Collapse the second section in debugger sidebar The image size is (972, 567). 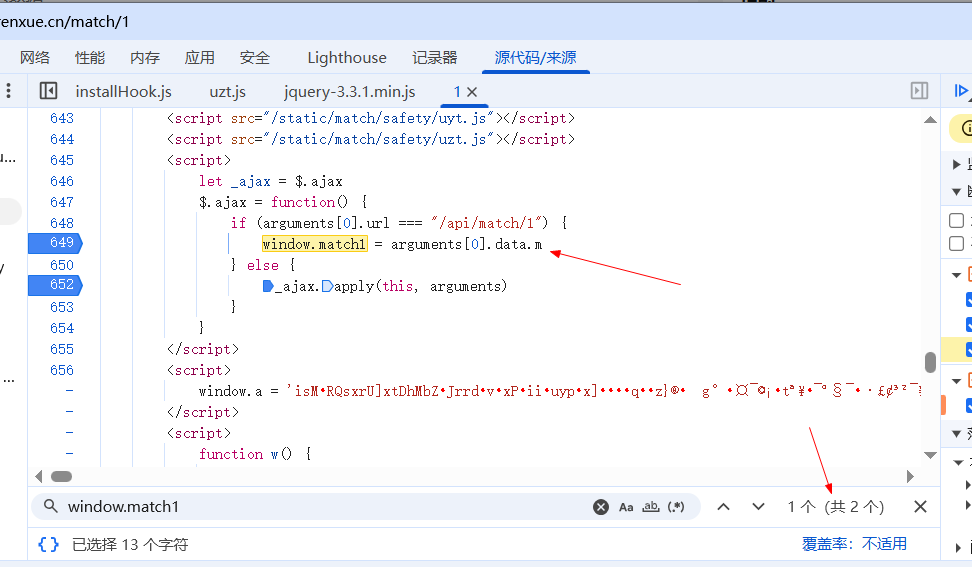(957, 191)
